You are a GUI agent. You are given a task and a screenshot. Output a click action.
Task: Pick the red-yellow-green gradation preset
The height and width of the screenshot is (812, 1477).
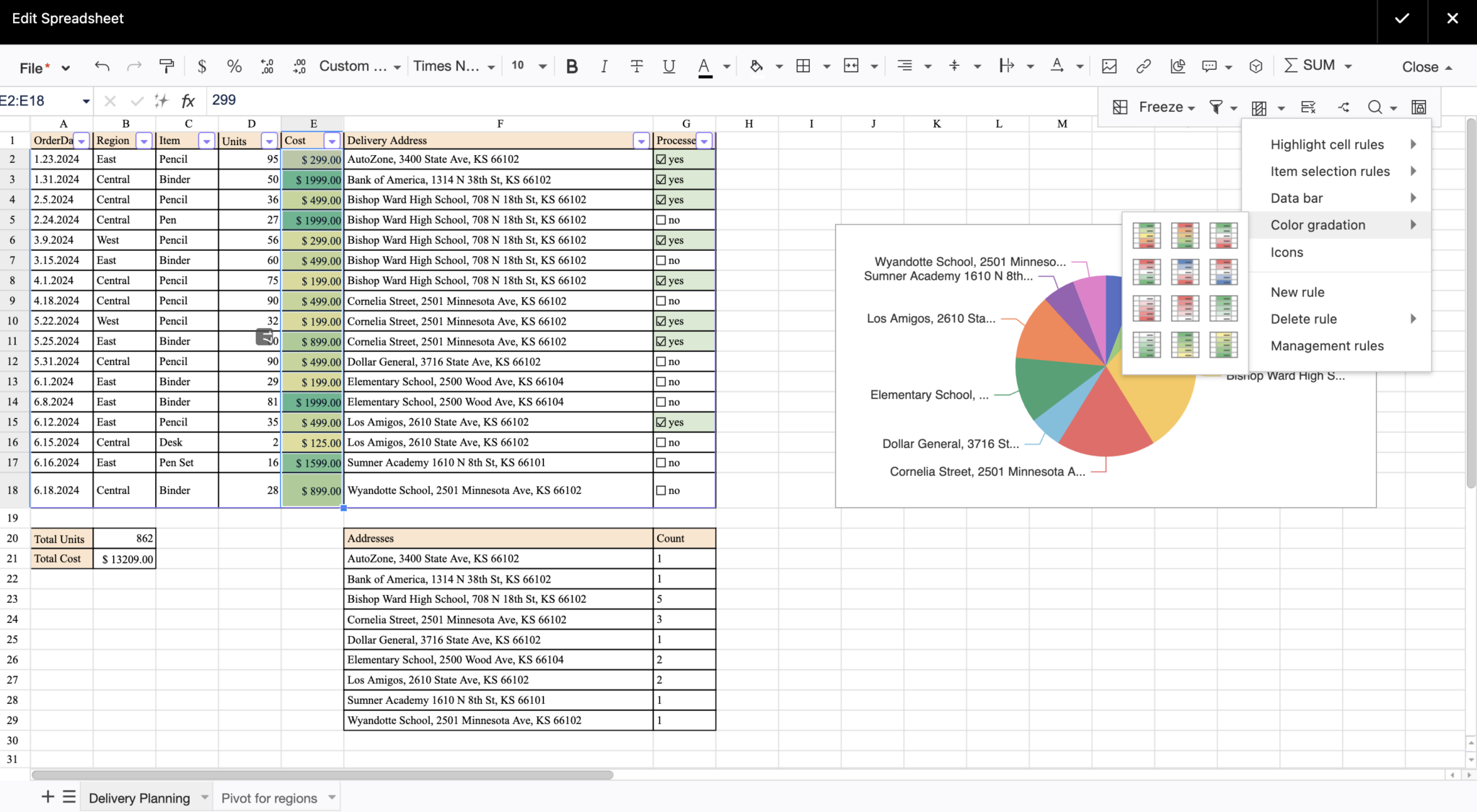coord(1185,235)
